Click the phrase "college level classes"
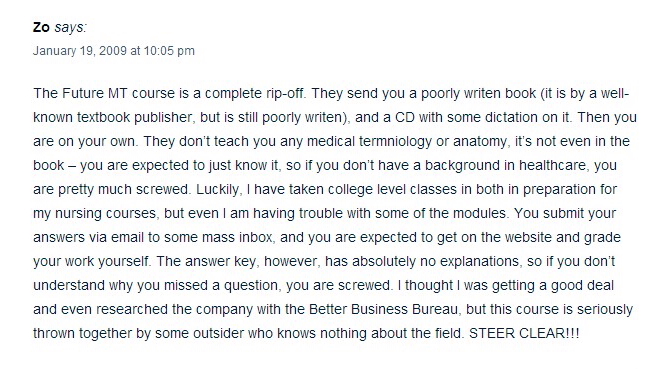The width and height of the screenshot is (662, 369). click(392, 189)
